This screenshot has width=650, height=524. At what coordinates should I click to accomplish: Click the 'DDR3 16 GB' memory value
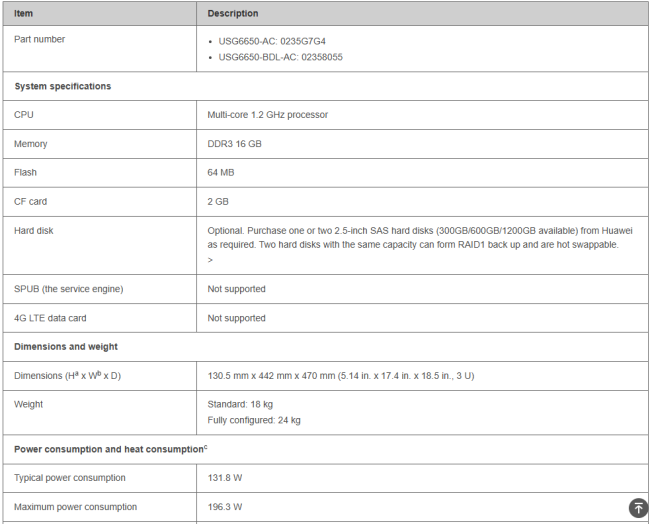(234, 144)
